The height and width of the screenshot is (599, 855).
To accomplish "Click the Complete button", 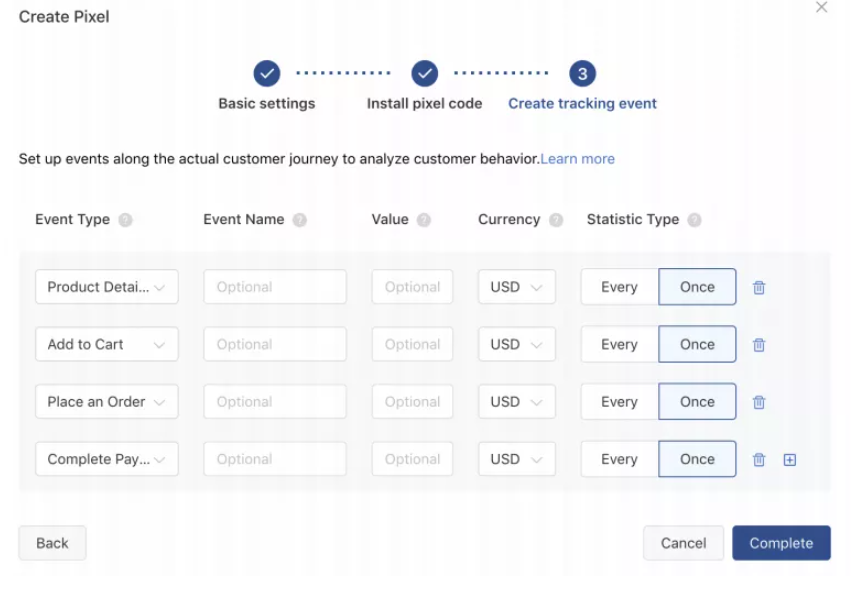I will coord(781,543).
